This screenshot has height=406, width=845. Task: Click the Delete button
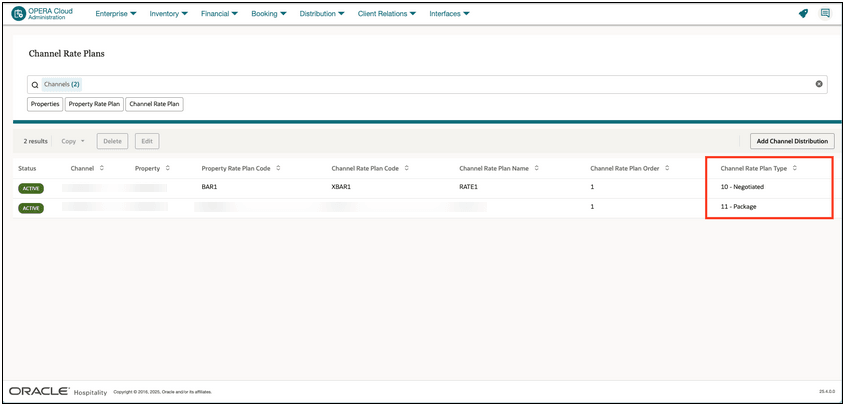tap(112, 141)
